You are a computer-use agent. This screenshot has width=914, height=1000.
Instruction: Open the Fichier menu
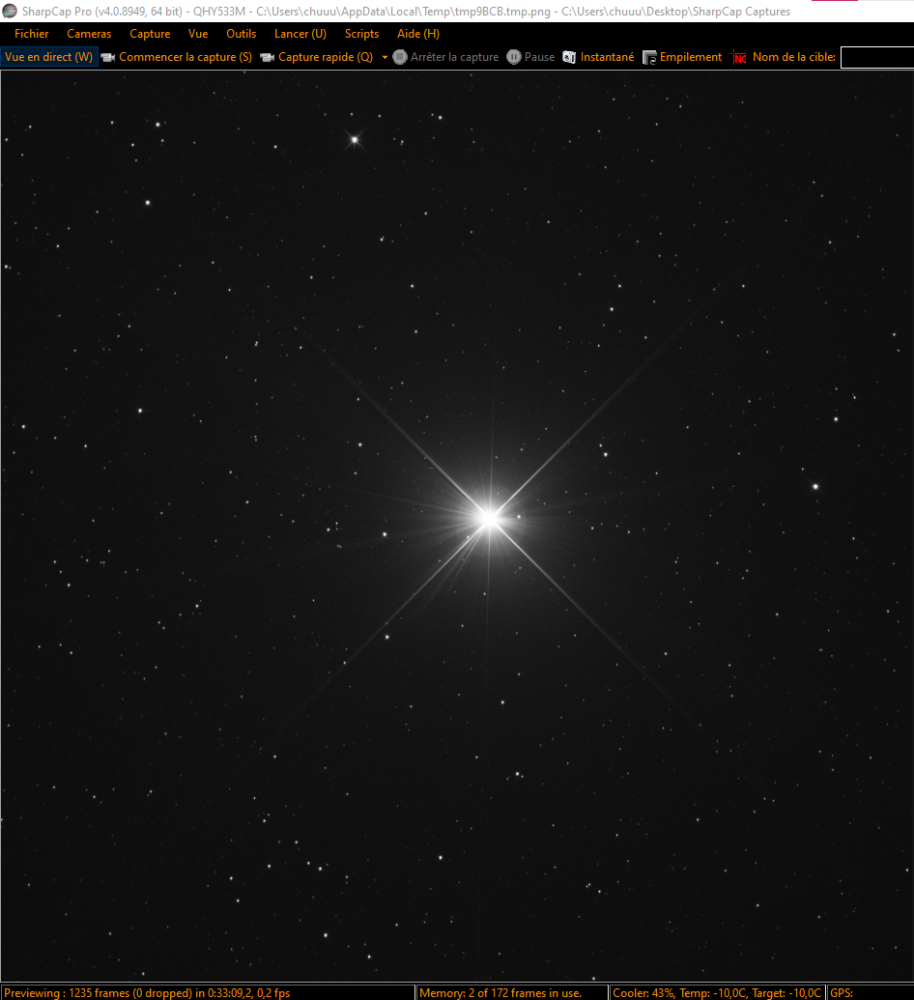[x=31, y=34]
